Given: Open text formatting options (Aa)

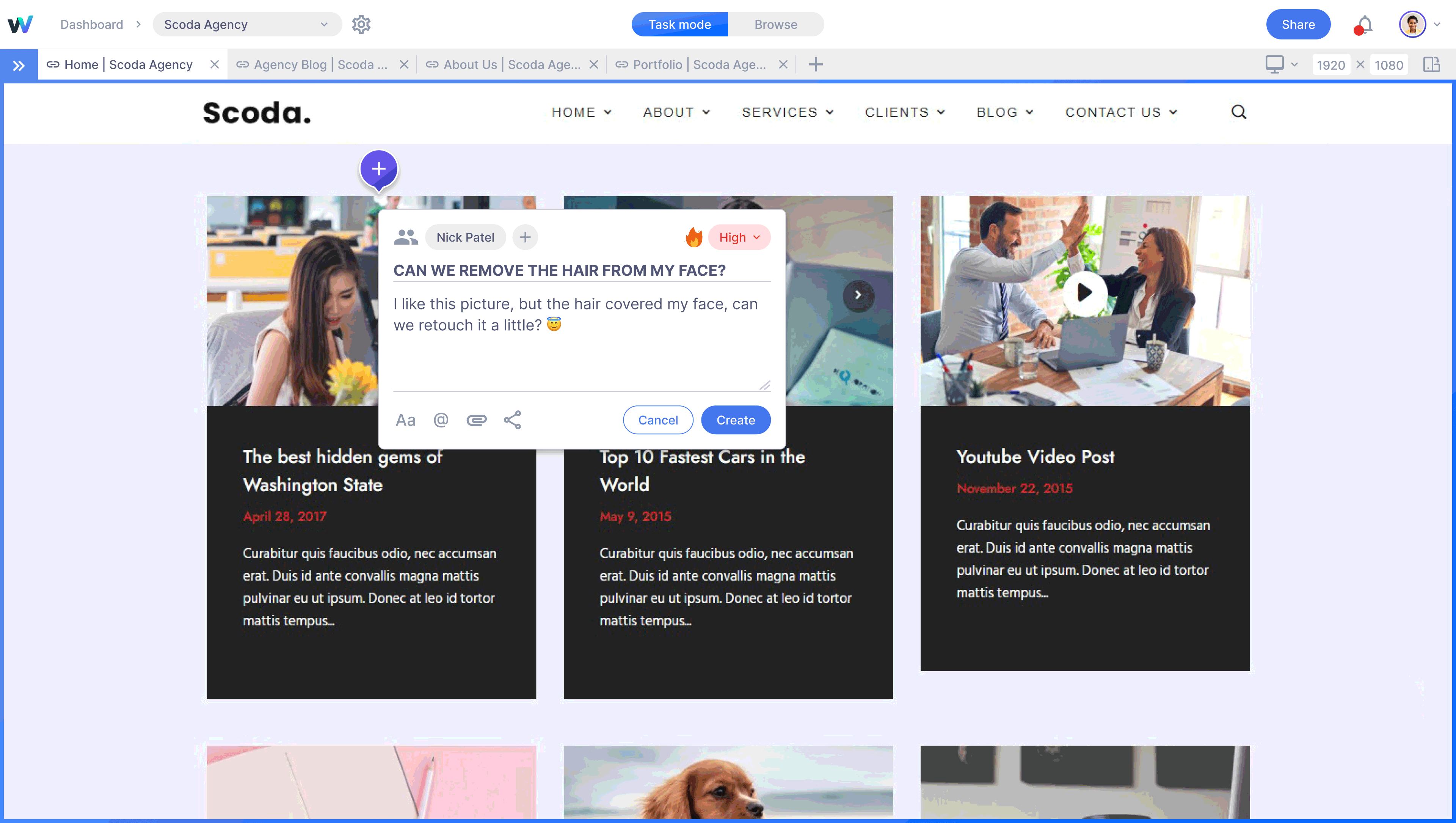Looking at the screenshot, I should (405, 420).
